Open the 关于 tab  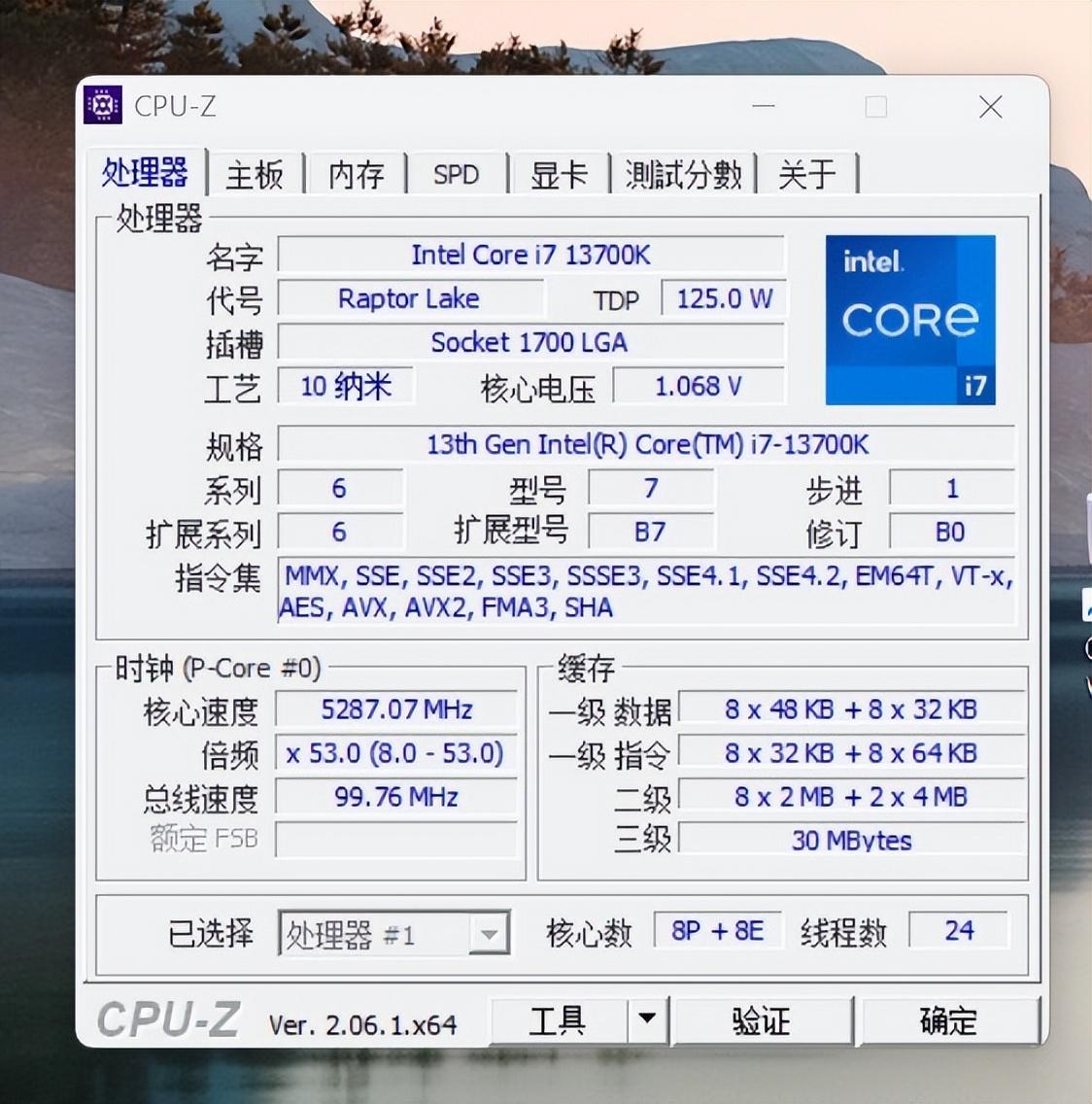coord(807,174)
